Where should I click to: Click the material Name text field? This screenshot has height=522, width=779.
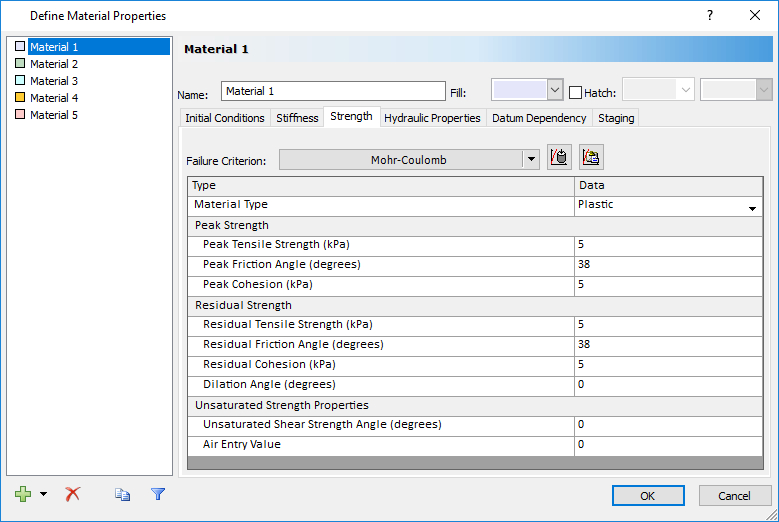[332, 92]
